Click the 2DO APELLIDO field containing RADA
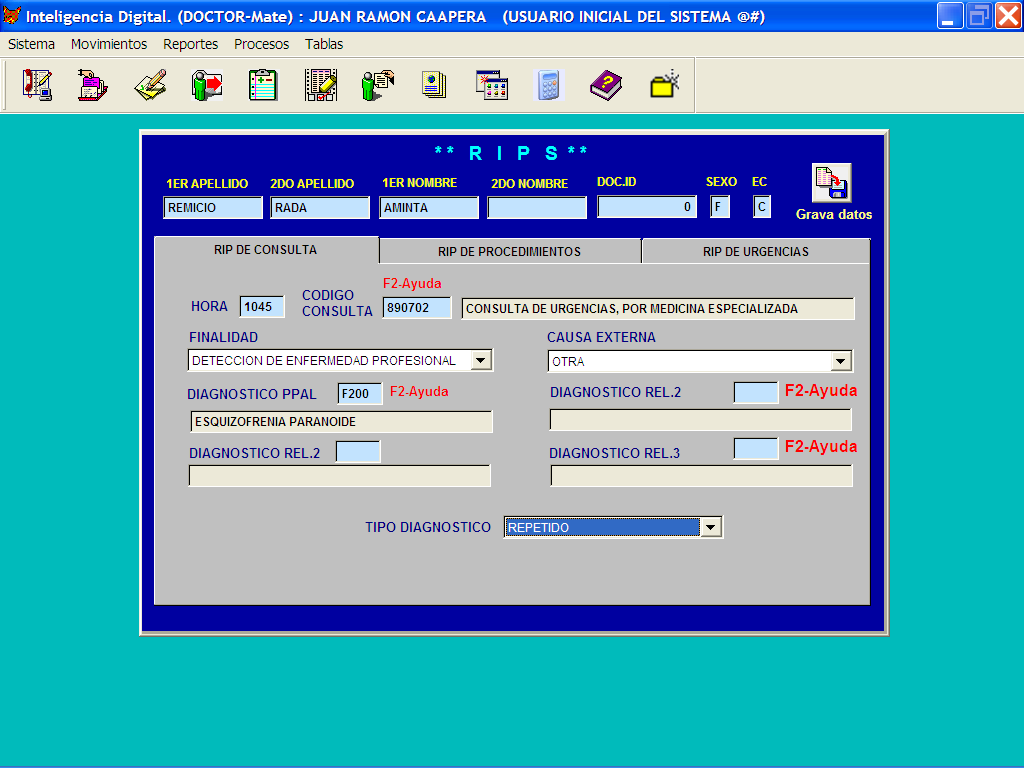Viewport: 1024px width, 768px height. (320, 208)
